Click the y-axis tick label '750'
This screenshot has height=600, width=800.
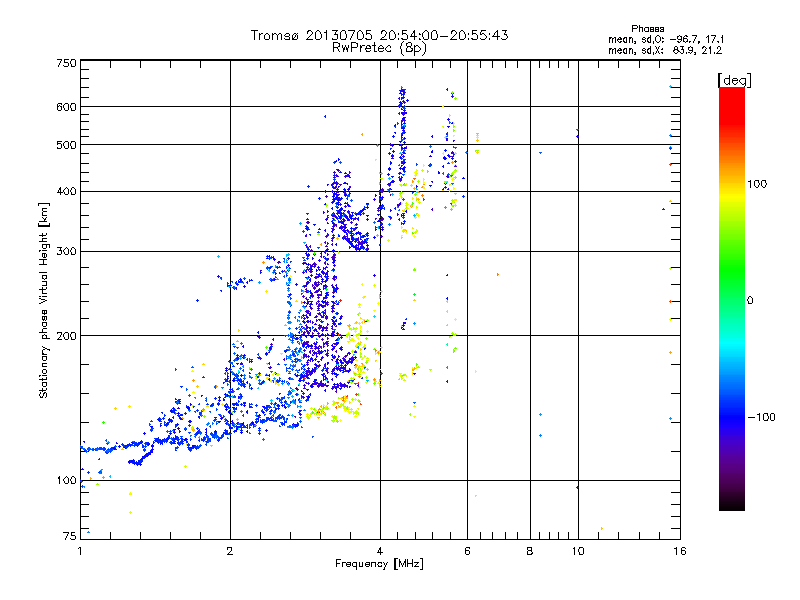click(x=66, y=64)
